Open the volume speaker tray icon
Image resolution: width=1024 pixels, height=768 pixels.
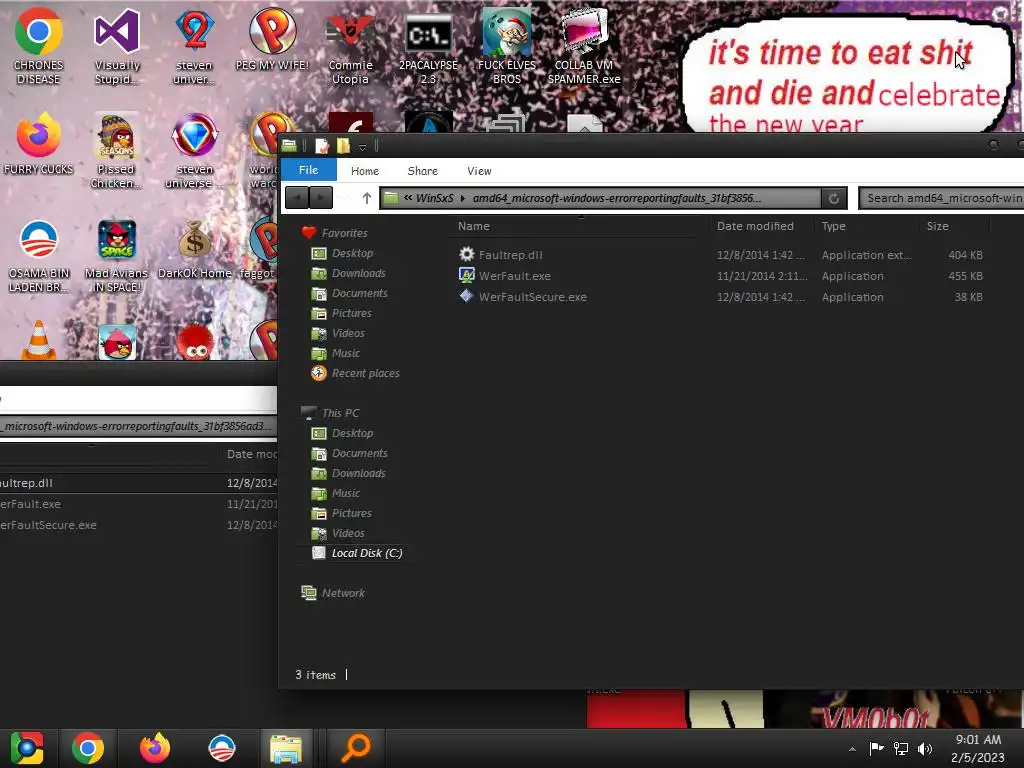tap(925, 748)
